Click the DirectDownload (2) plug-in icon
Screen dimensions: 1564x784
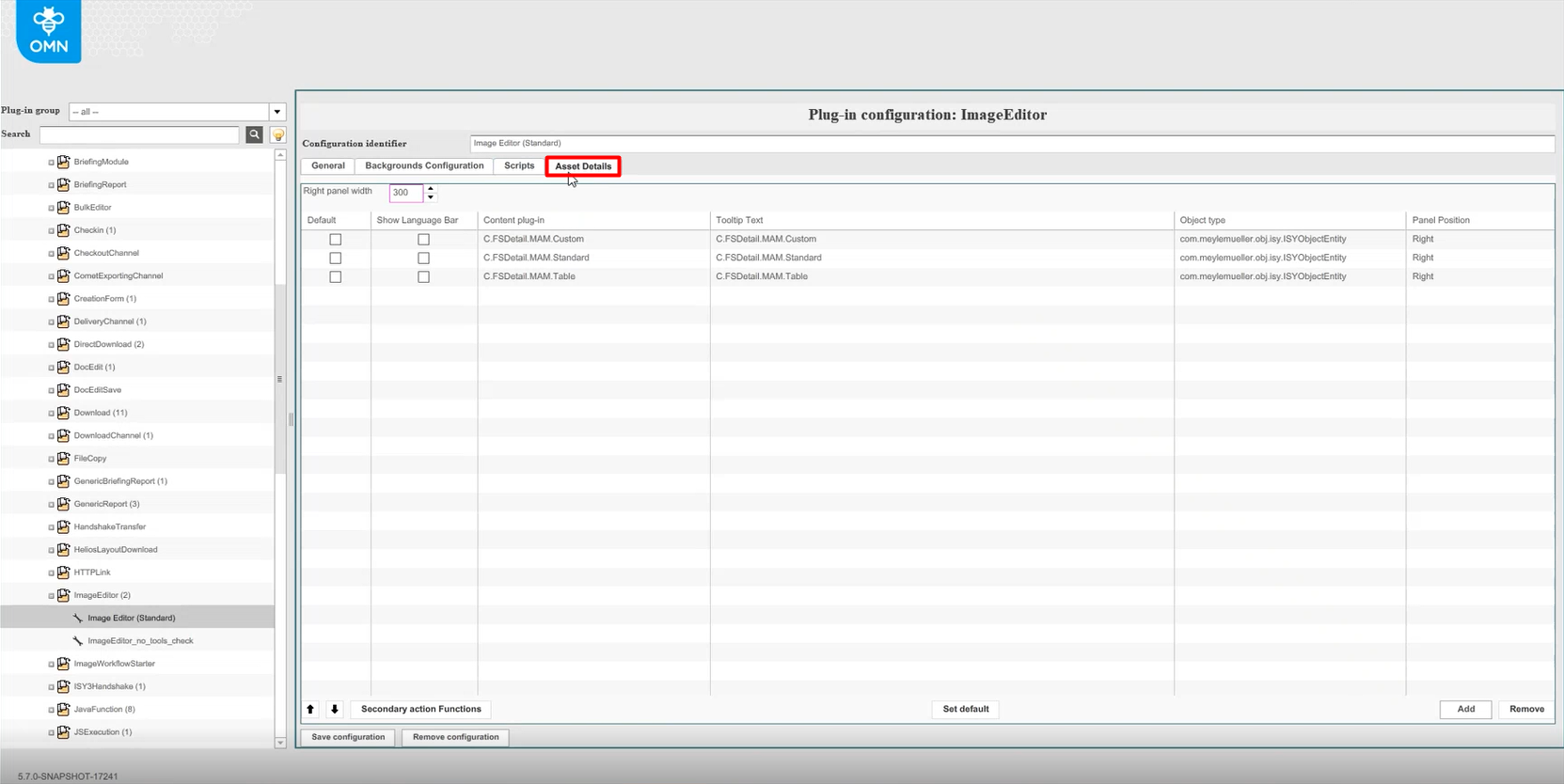[x=64, y=344]
